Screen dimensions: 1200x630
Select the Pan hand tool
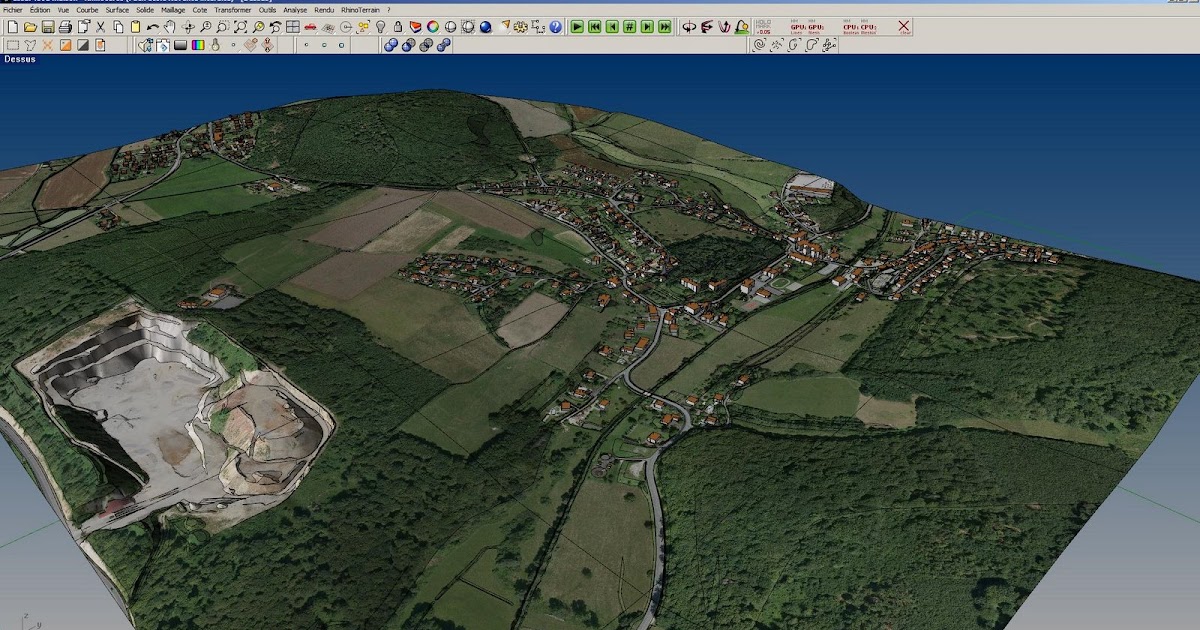[x=169, y=27]
